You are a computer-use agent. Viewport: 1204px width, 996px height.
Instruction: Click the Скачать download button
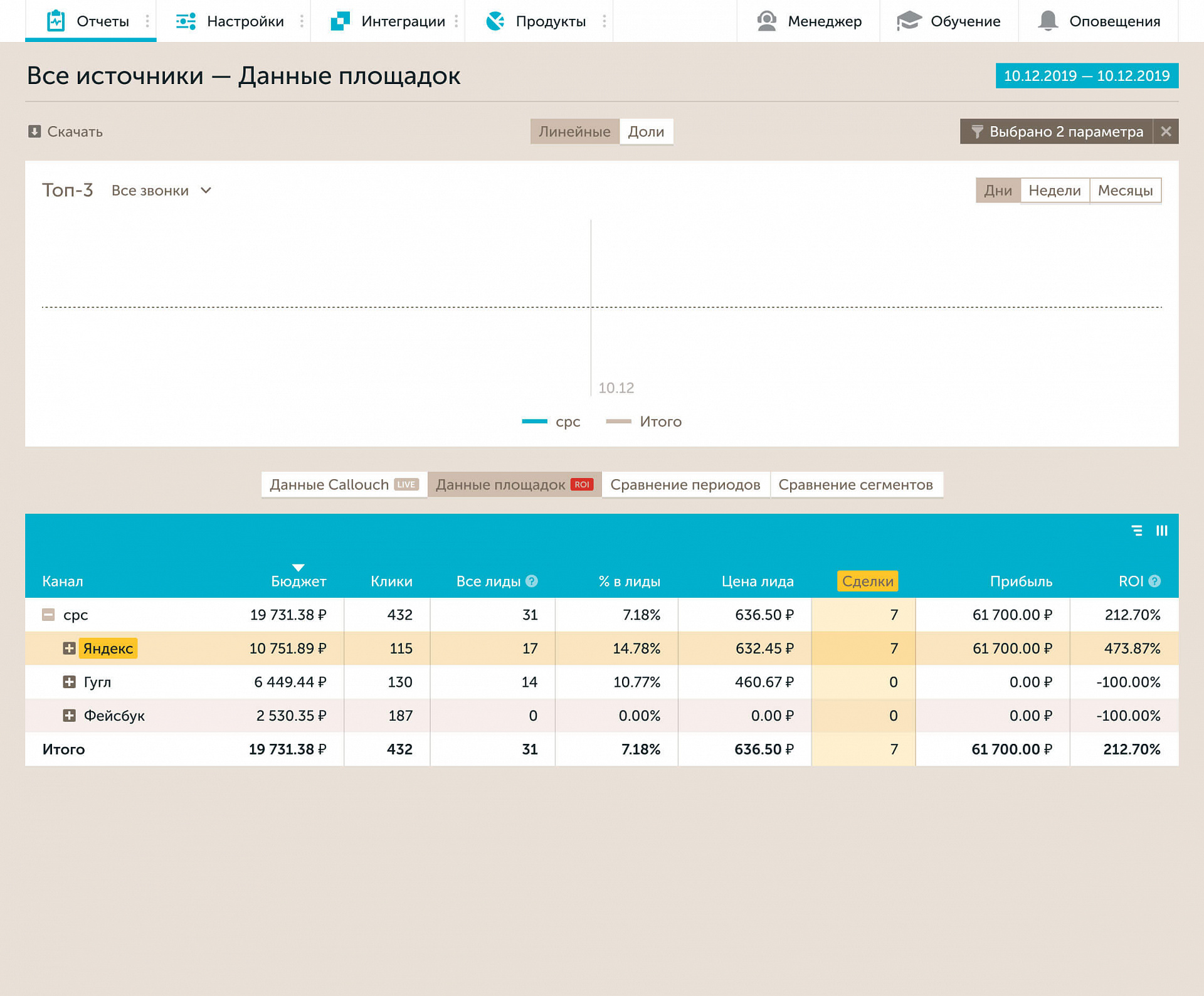(x=65, y=132)
